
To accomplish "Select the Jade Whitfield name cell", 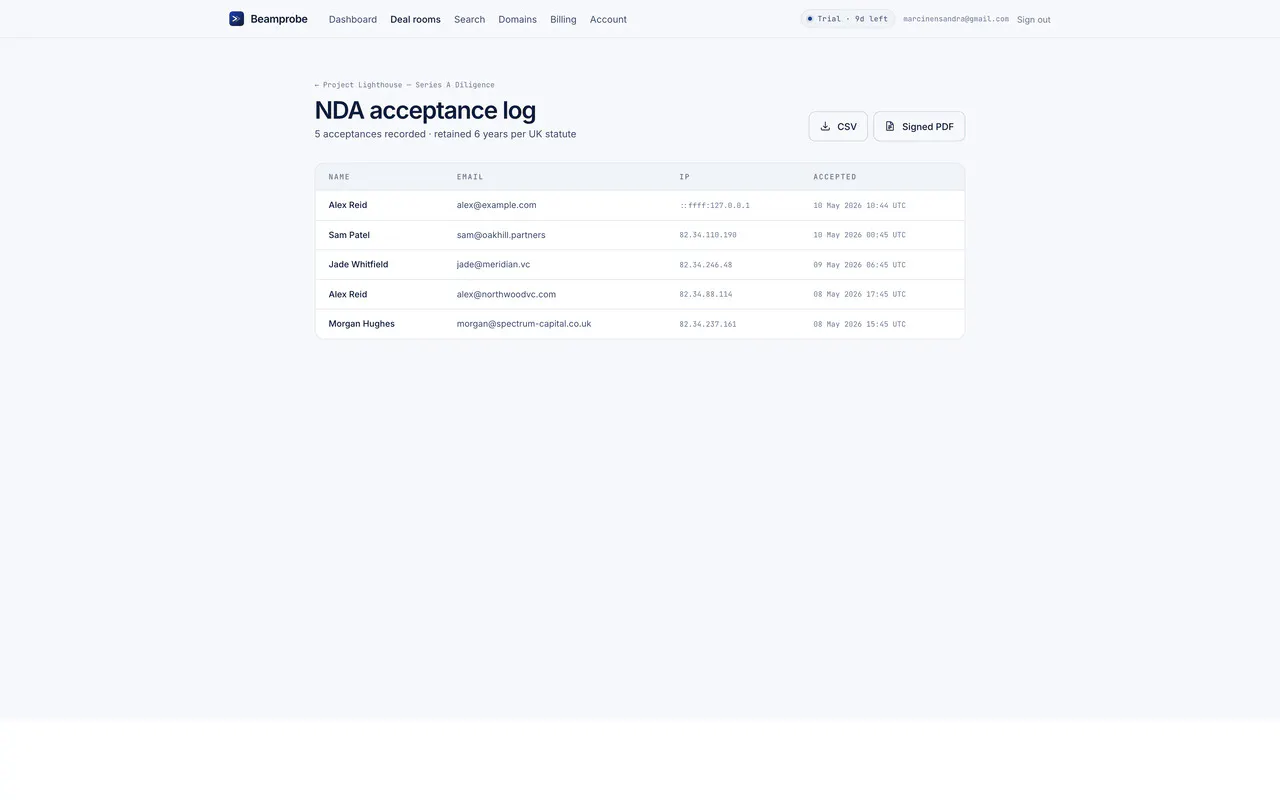I will 358,264.
